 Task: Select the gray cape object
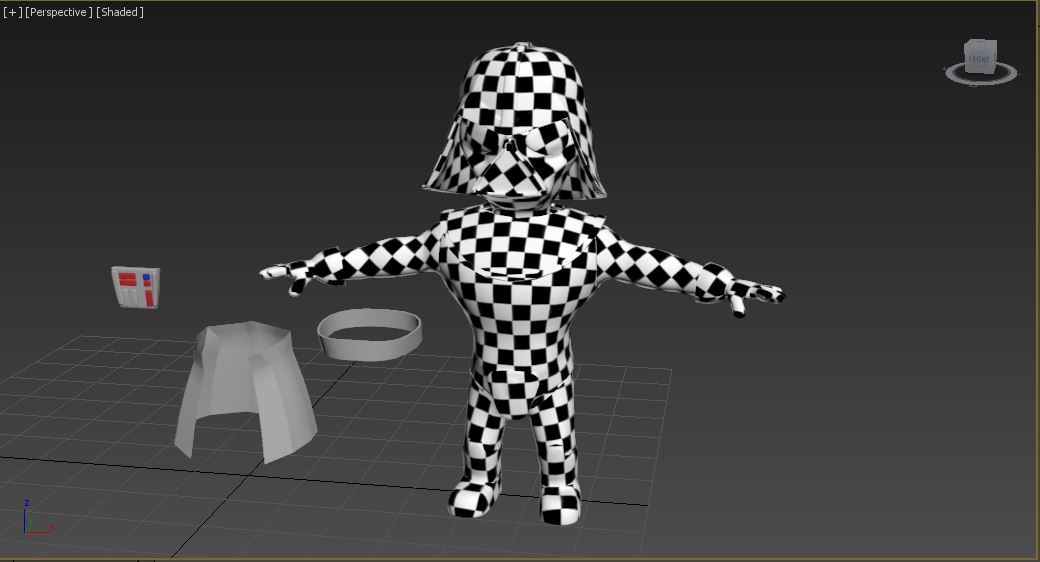(x=243, y=390)
